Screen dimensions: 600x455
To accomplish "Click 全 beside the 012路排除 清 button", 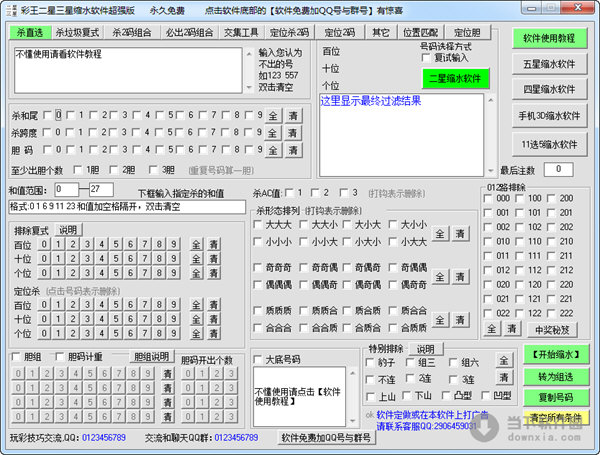I will pos(492,329).
